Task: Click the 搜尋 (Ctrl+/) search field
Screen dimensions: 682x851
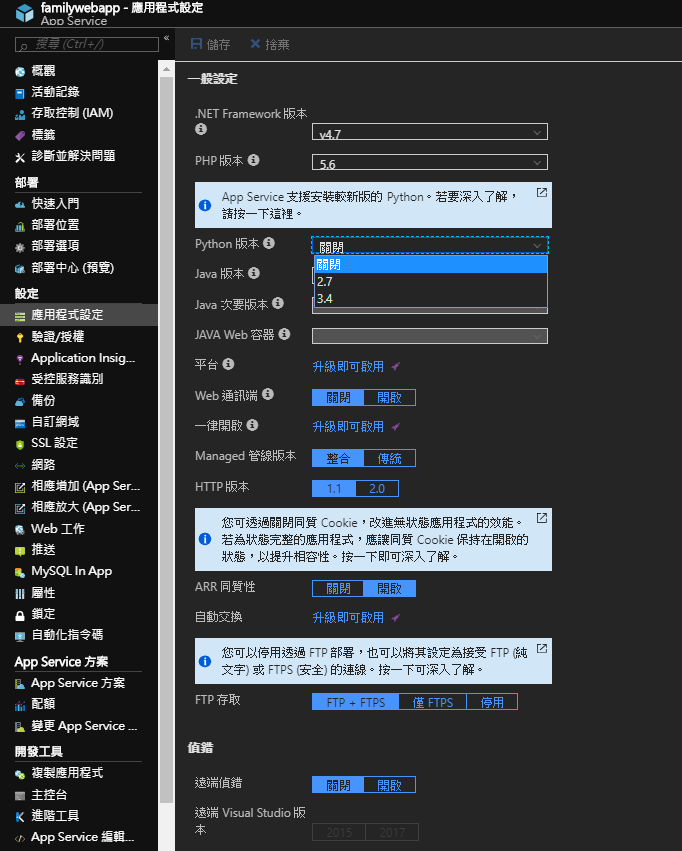Action: 87,45
